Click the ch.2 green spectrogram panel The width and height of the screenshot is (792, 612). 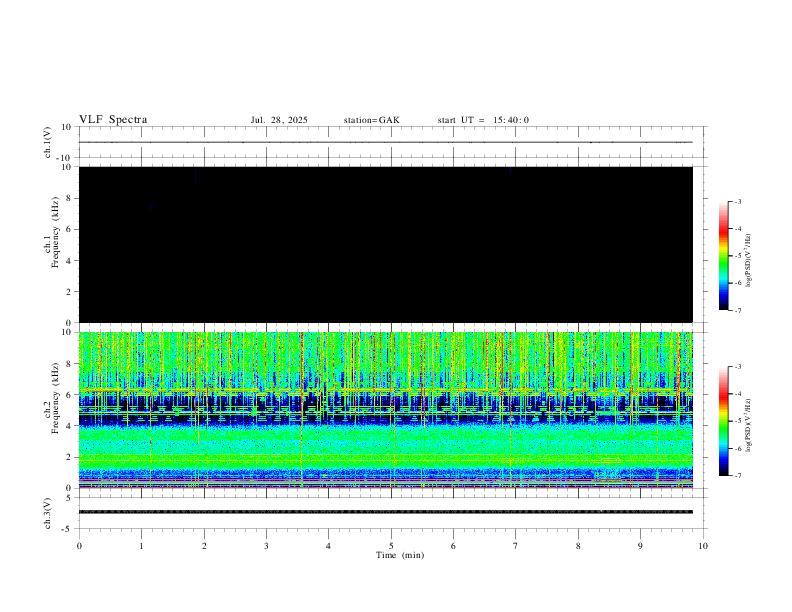coord(386,410)
